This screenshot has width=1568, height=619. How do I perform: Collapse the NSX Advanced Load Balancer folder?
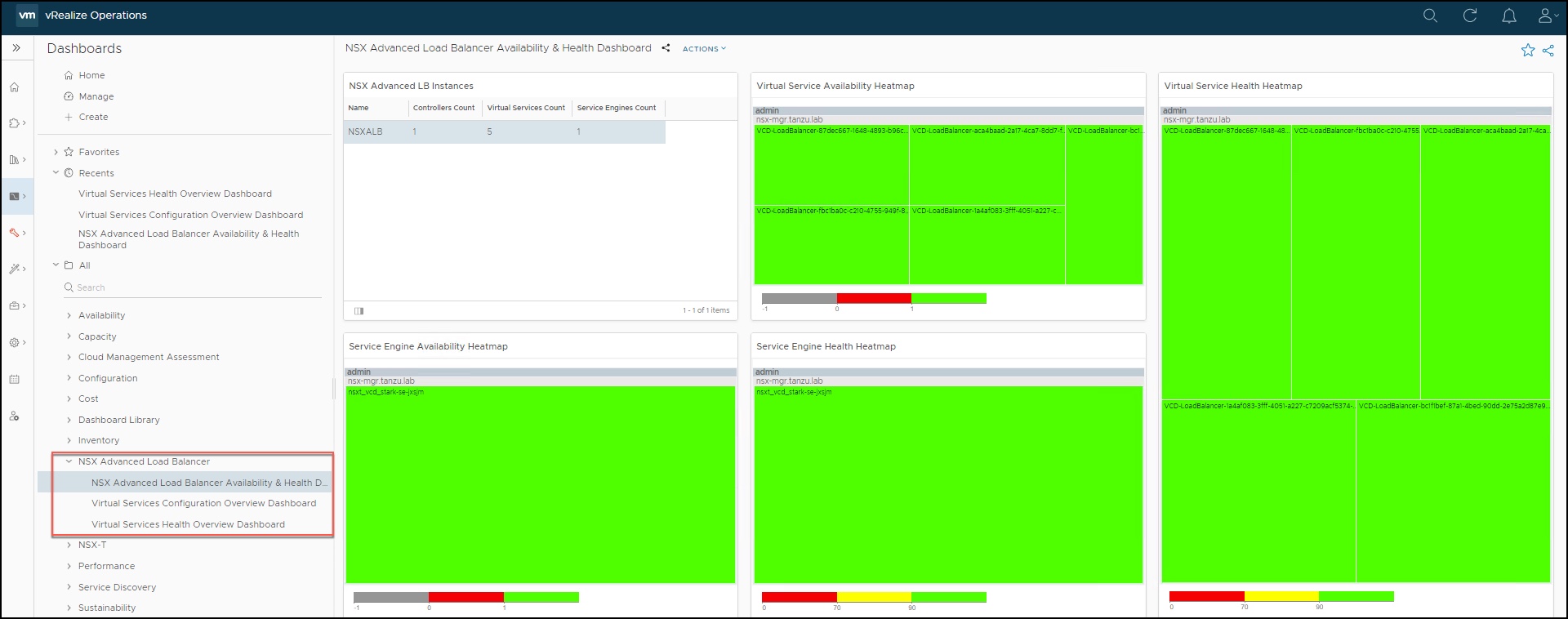(69, 461)
